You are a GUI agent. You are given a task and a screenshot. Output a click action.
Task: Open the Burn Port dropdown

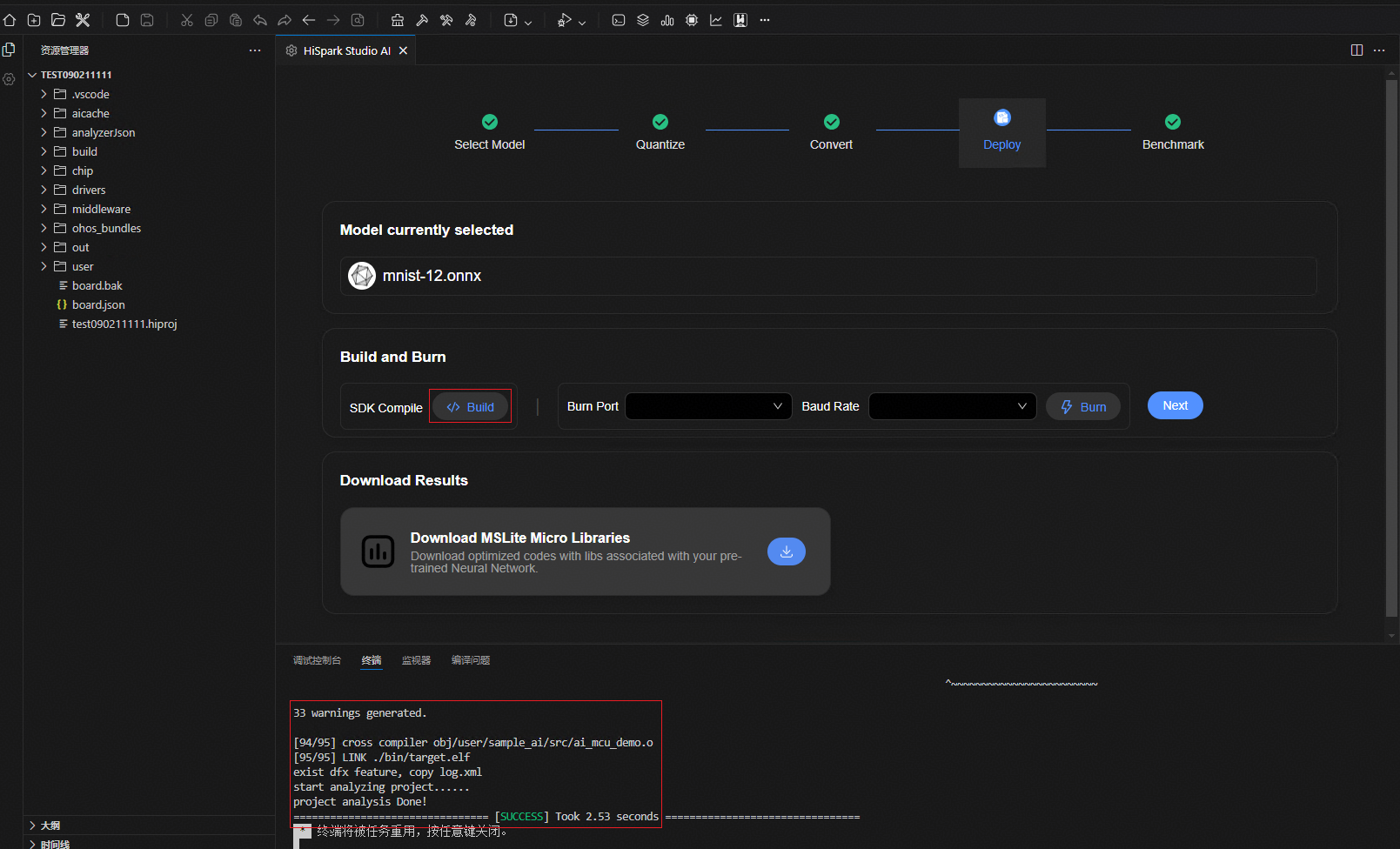[708, 406]
